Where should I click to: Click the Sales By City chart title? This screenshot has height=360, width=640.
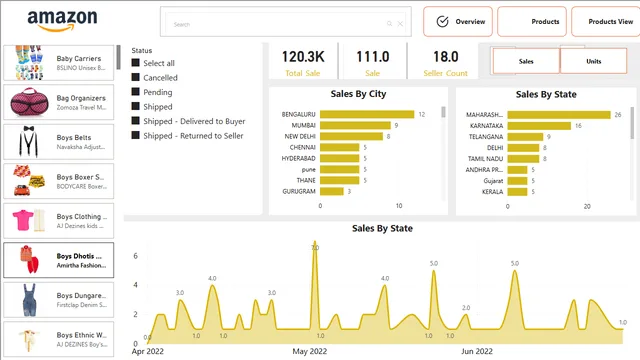pos(358,94)
